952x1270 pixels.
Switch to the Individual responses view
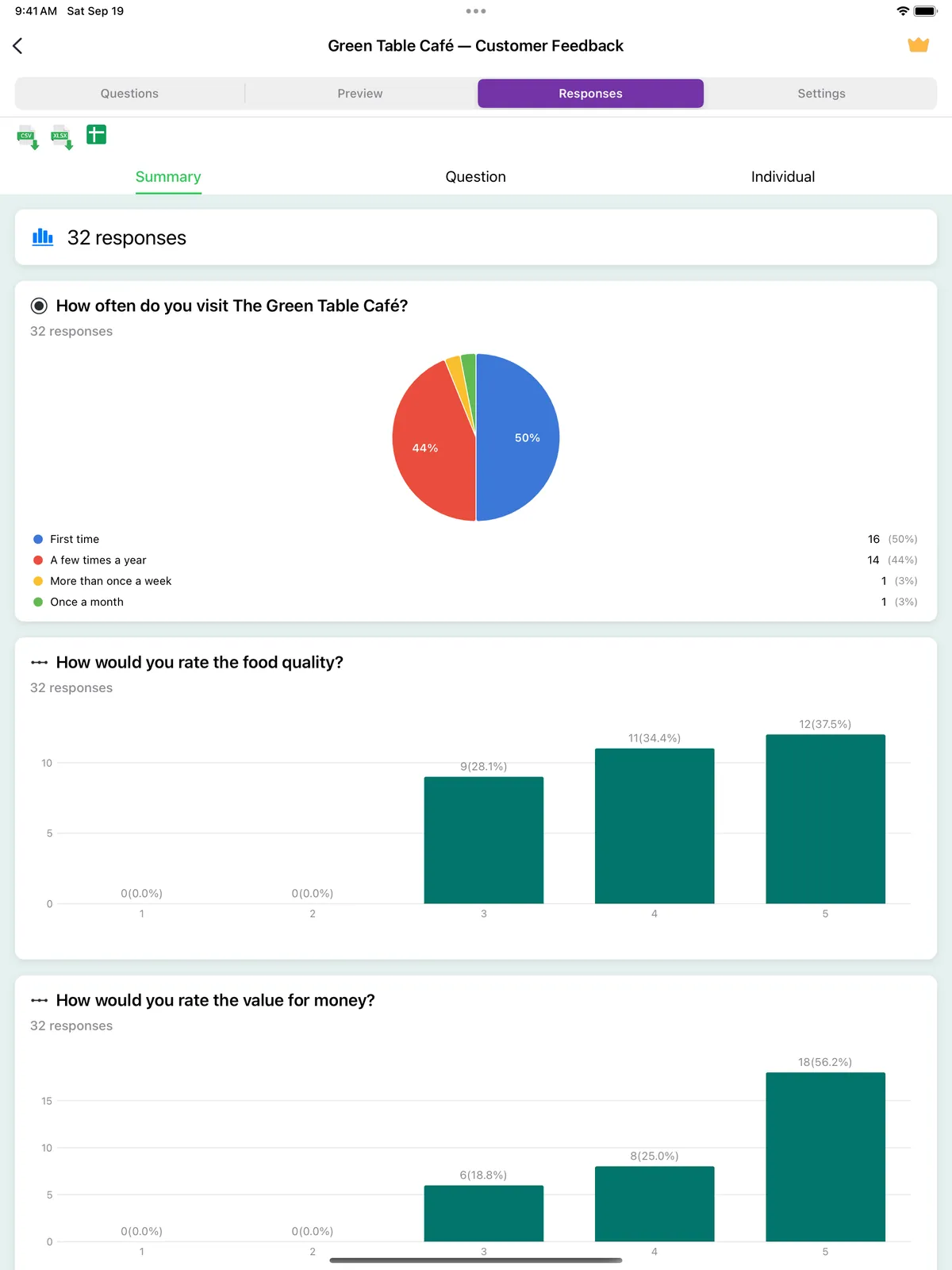coord(783,177)
